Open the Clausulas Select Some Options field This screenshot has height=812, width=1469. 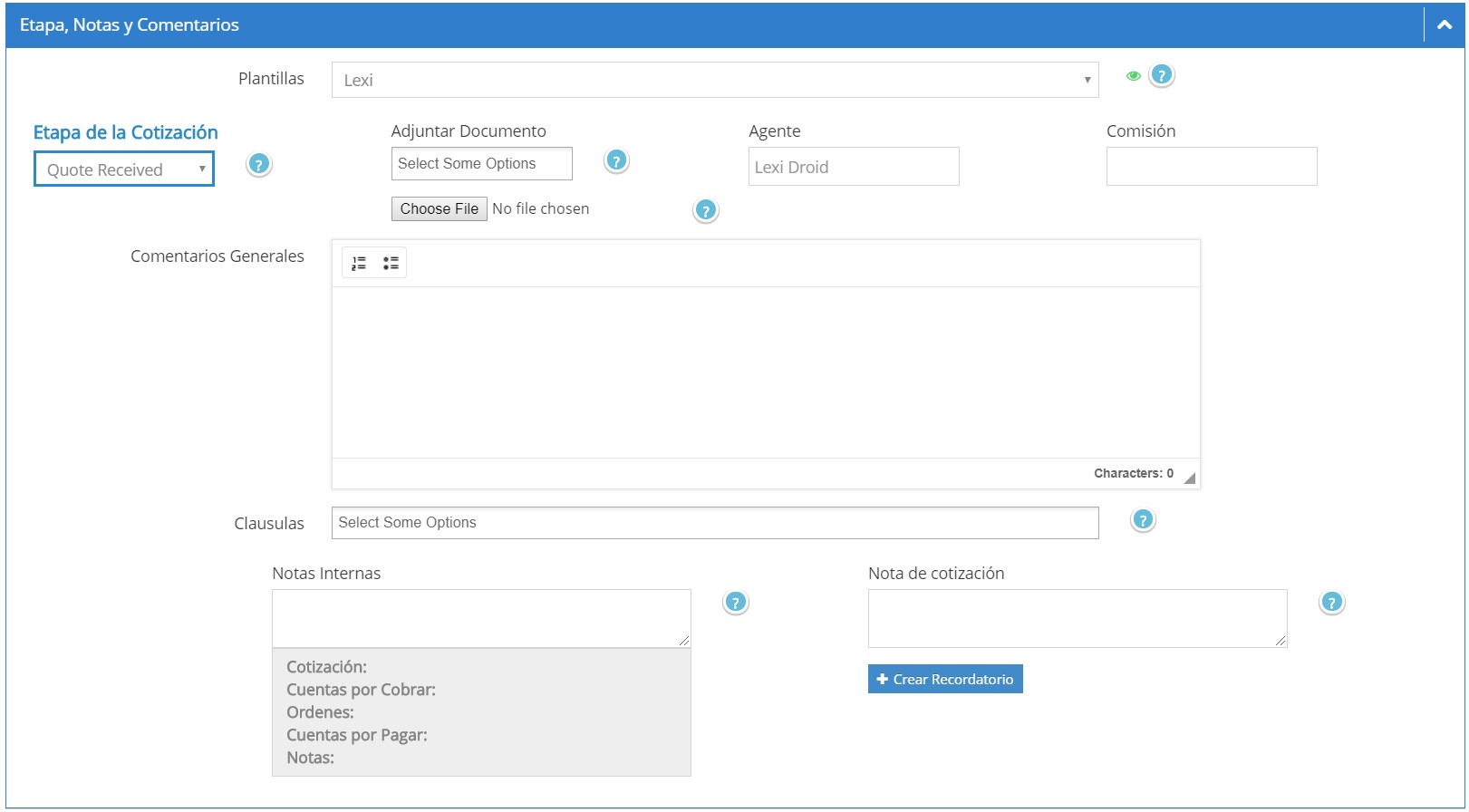pos(715,523)
